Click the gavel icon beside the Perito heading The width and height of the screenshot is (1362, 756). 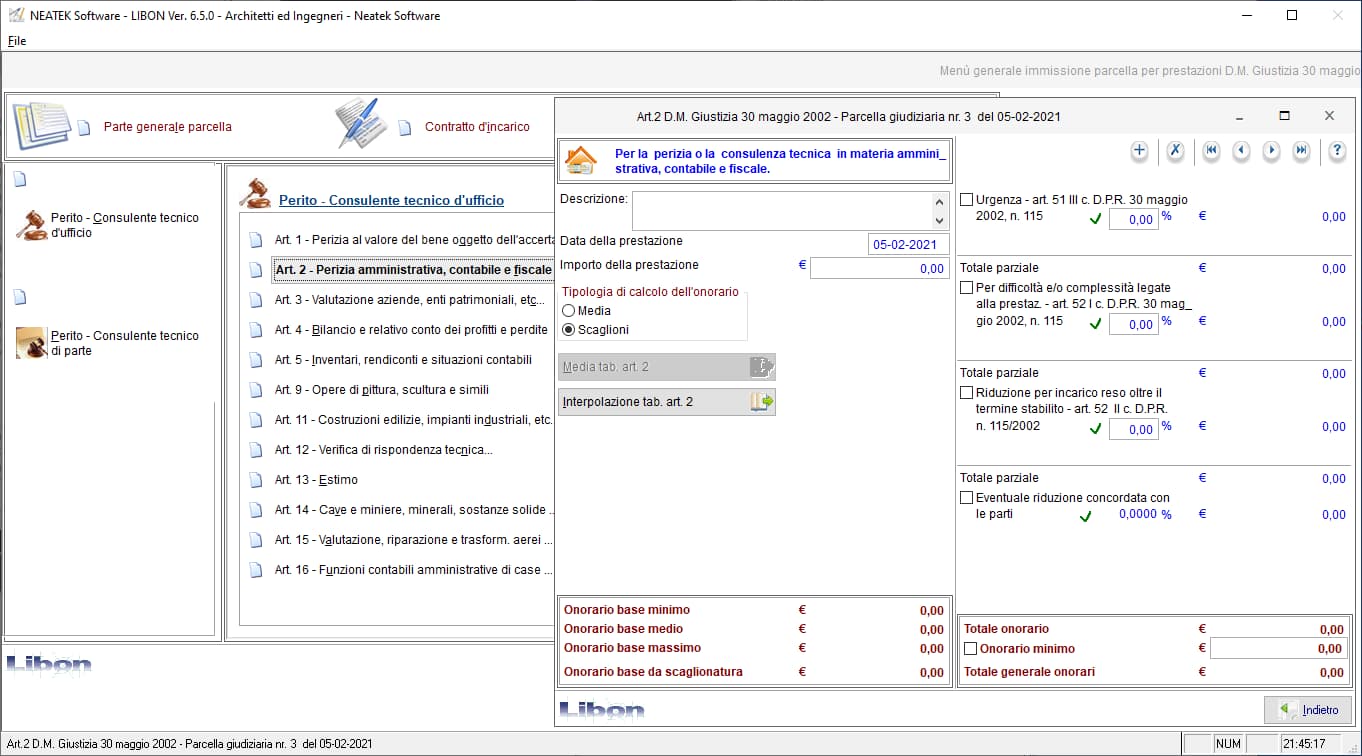tap(255, 193)
